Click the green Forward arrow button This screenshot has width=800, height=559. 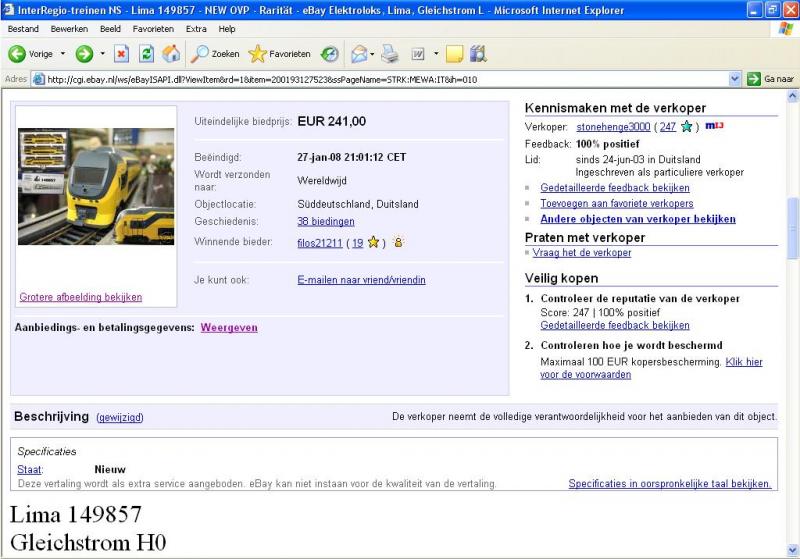coord(84,54)
